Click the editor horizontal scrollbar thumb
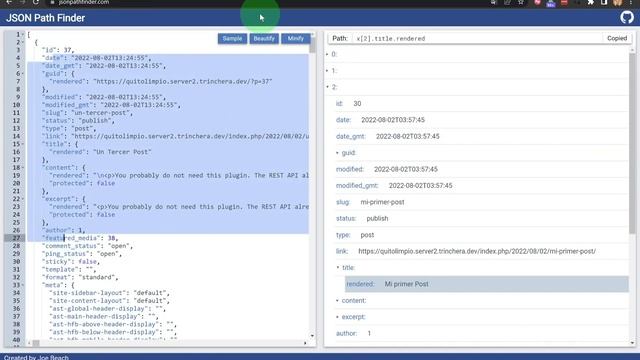640x360 pixels. [36, 343]
